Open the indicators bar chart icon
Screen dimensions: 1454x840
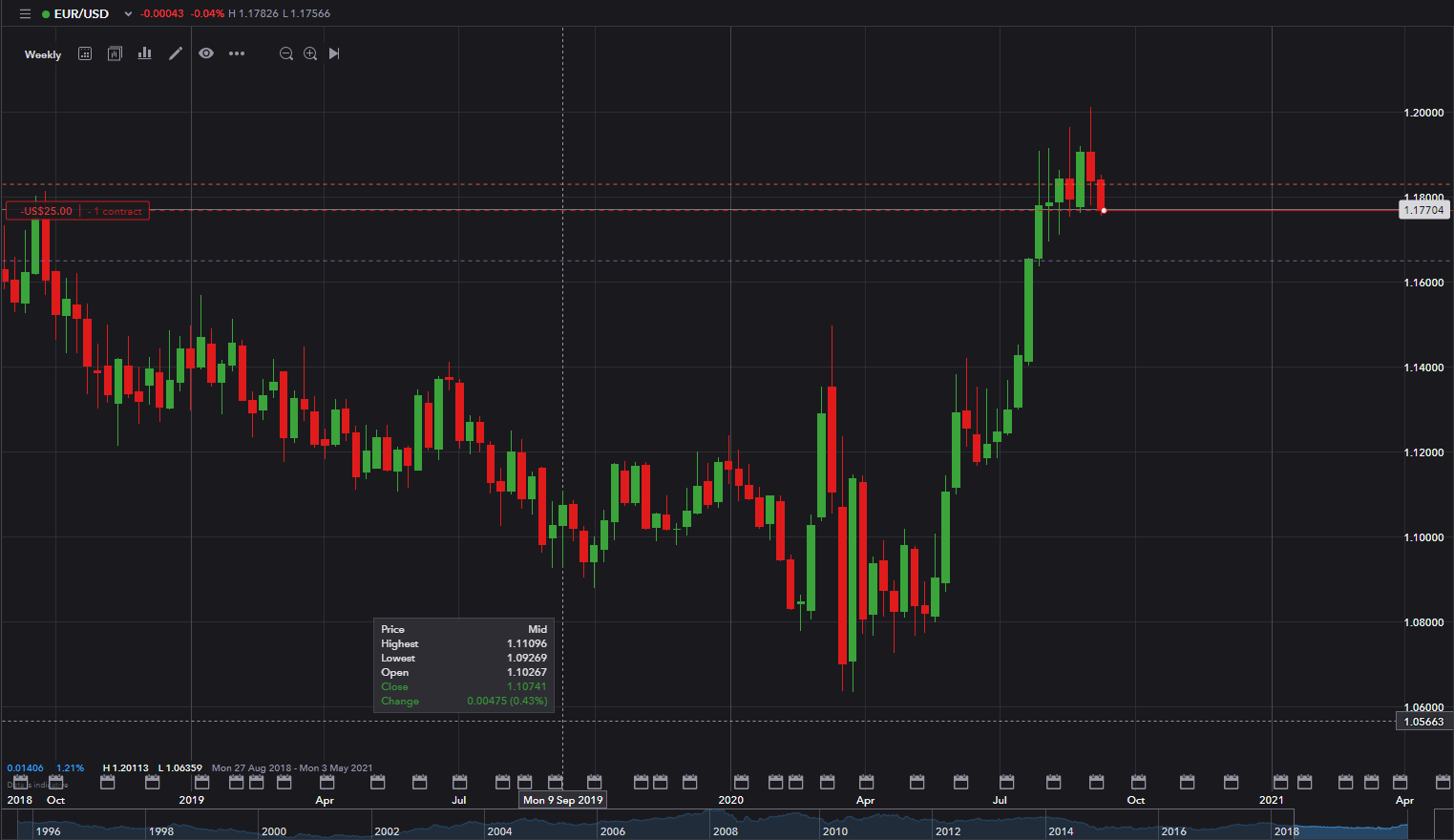[x=145, y=54]
